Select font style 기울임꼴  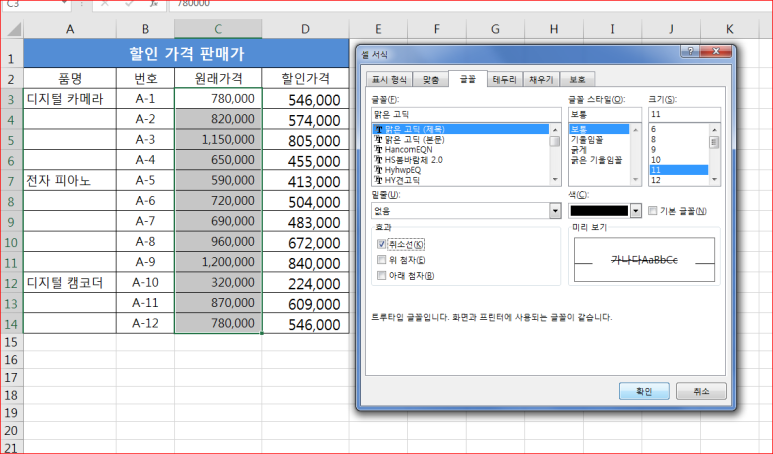(599, 140)
